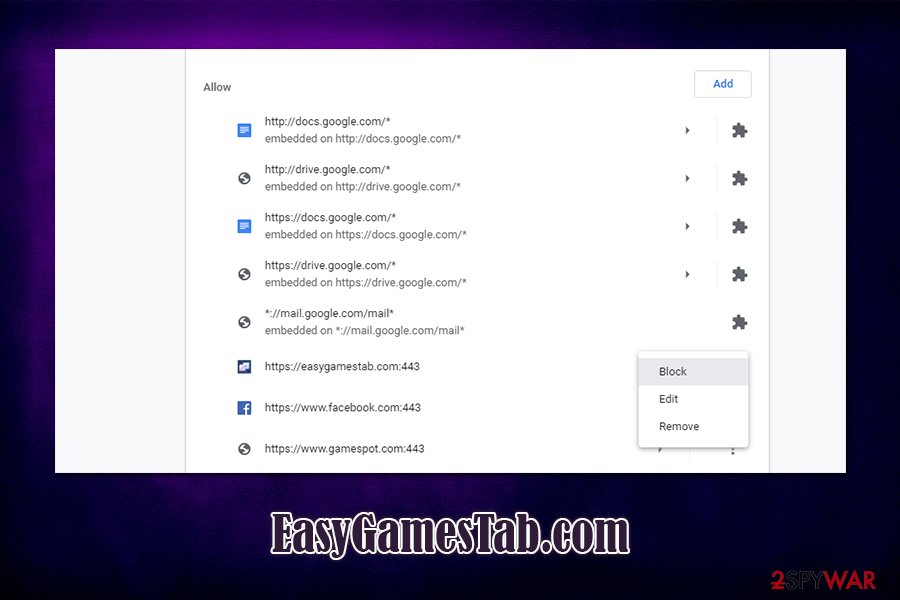
Task: Click the https://docs.google.com/* URL text
Action: pos(330,217)
